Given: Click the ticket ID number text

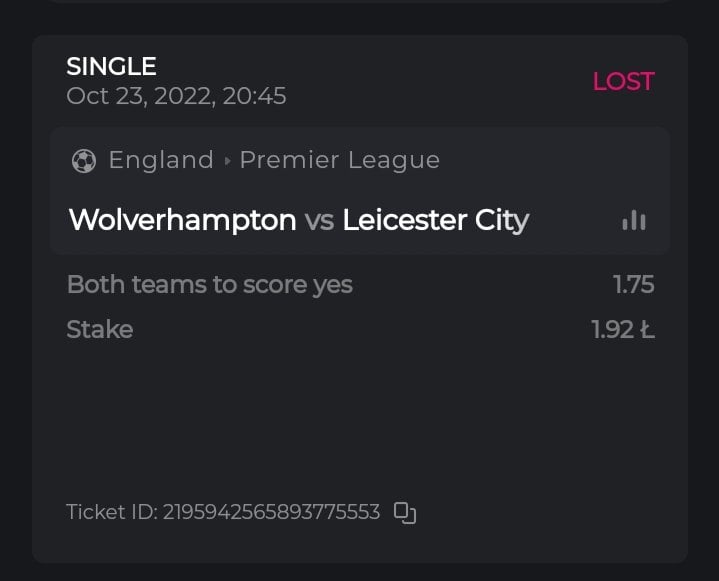Looking at the screenshot, I should click(271, 512).
